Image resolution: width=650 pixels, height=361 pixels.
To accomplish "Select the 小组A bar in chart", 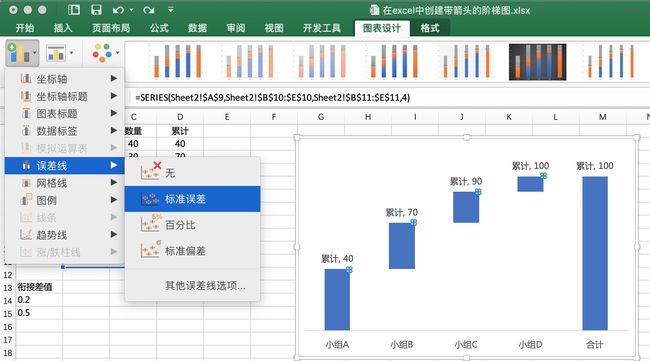I will [337, 300].
